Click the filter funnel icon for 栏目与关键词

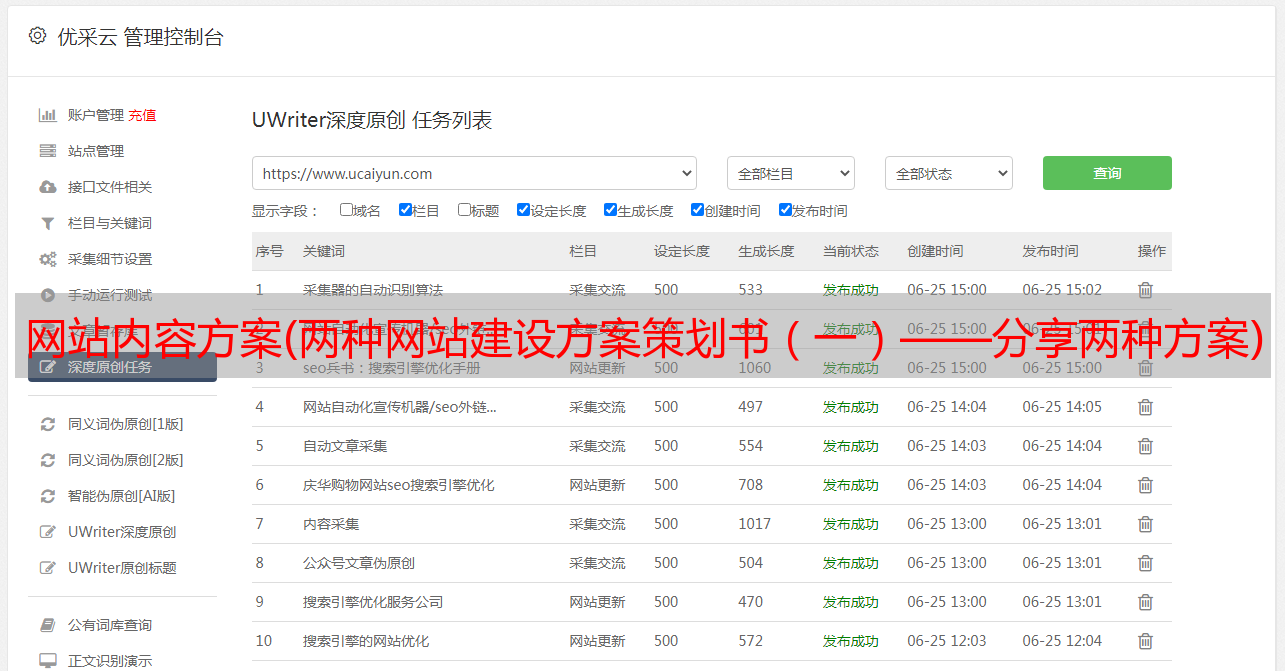click(x=47, y=223)
